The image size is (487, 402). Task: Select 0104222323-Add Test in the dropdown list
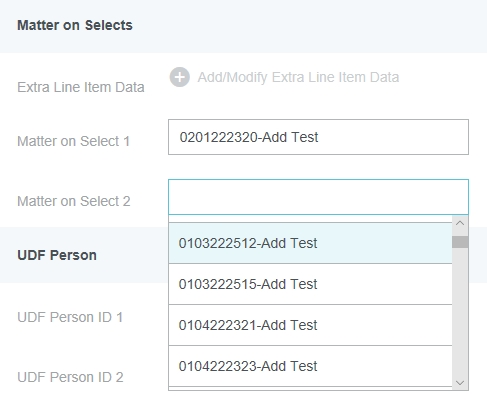[x=310, y=366]
